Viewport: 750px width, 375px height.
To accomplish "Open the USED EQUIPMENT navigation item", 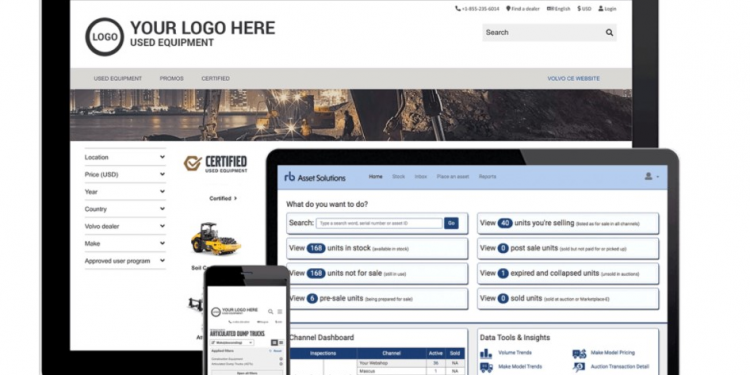I will tap(118, 78).
